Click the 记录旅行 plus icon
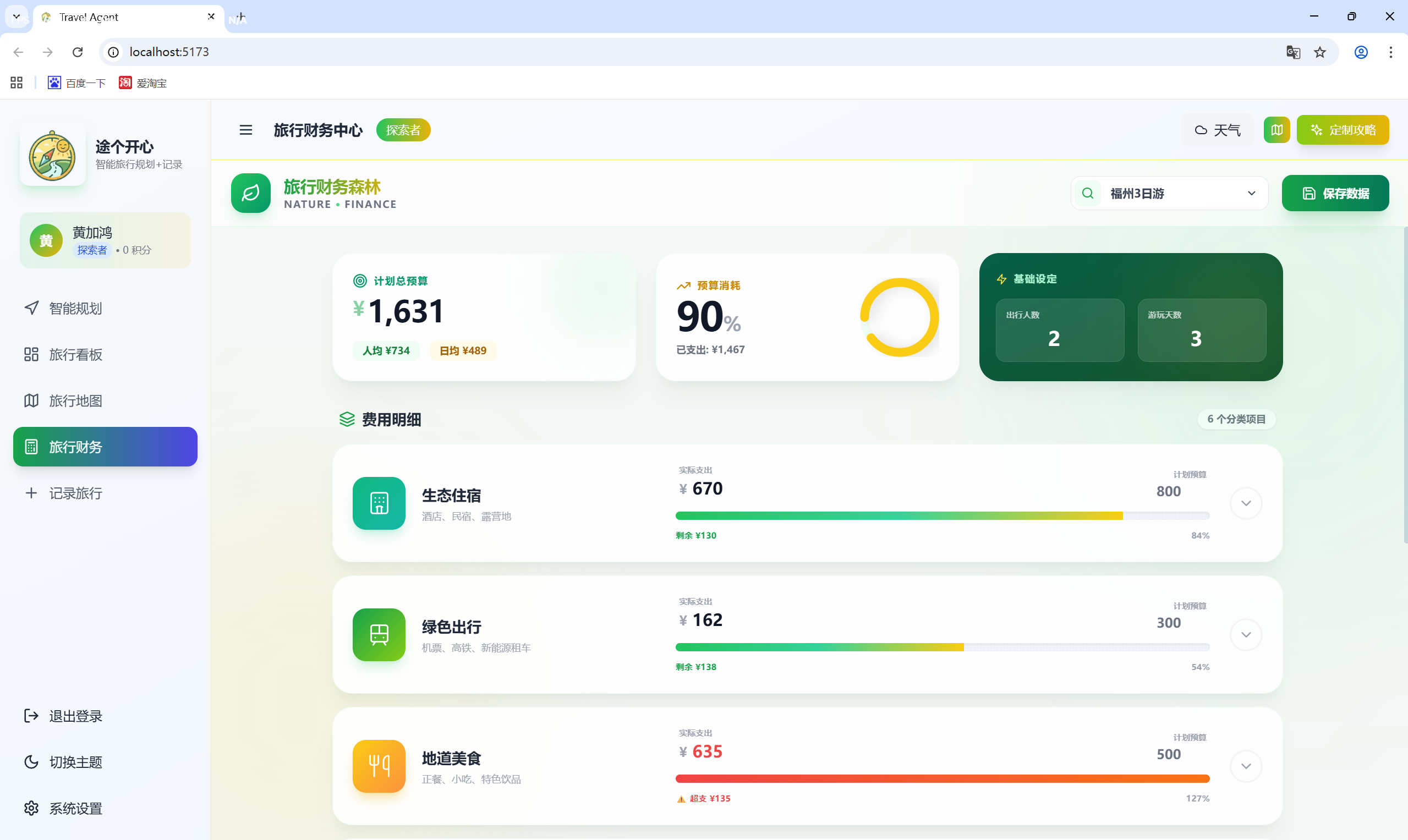Screen dimensions: 1408x840 tap(32, 493)
